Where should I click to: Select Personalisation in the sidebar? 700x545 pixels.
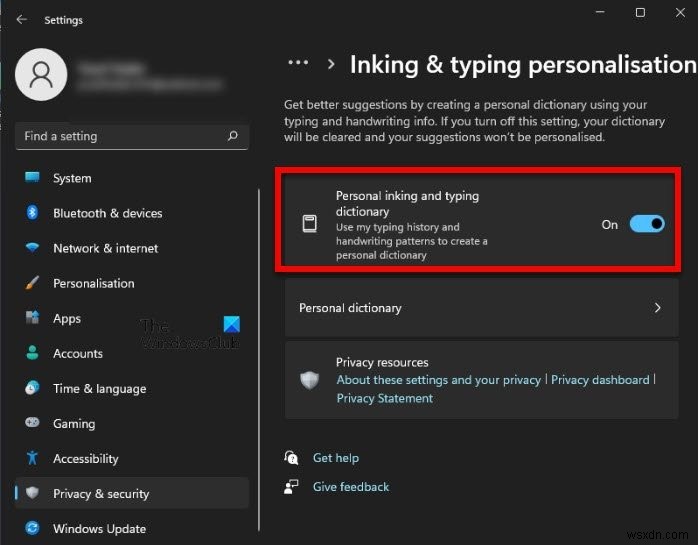(x=131, y=283)
